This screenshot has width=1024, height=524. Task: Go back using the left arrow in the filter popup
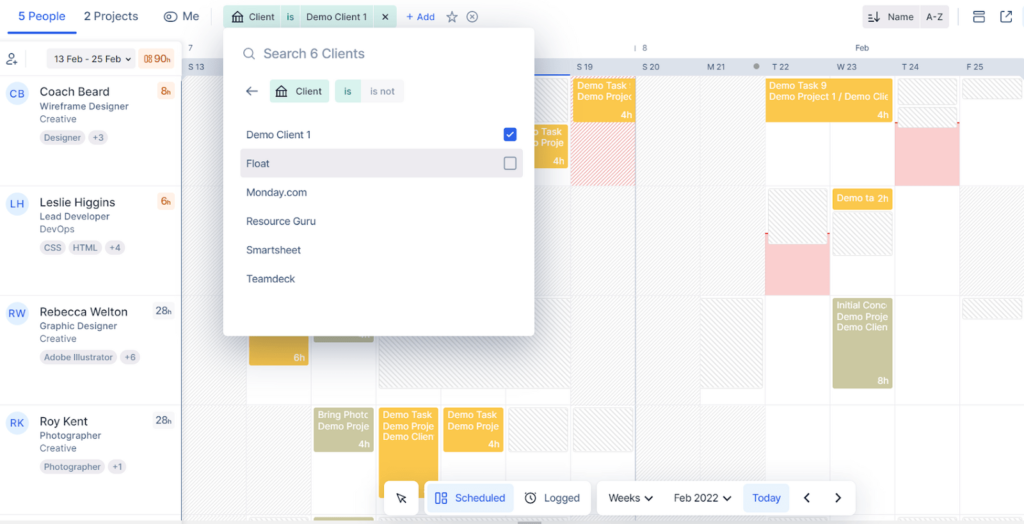point(252,91)
